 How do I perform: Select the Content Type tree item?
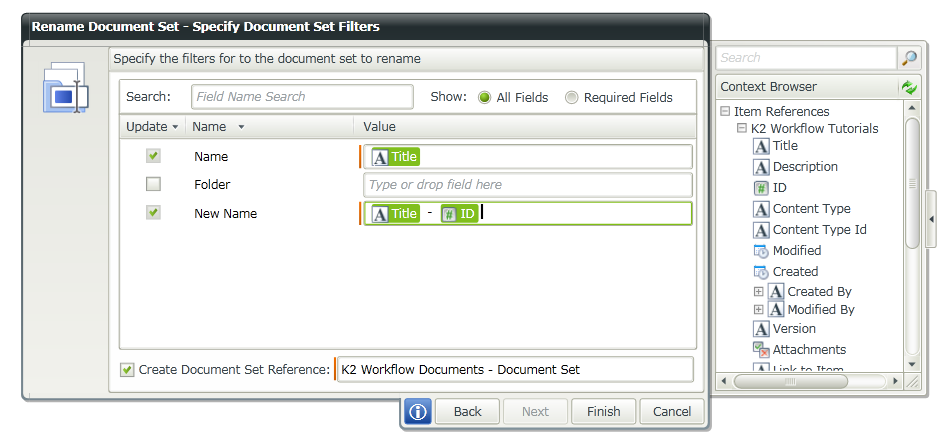(811, 209)
